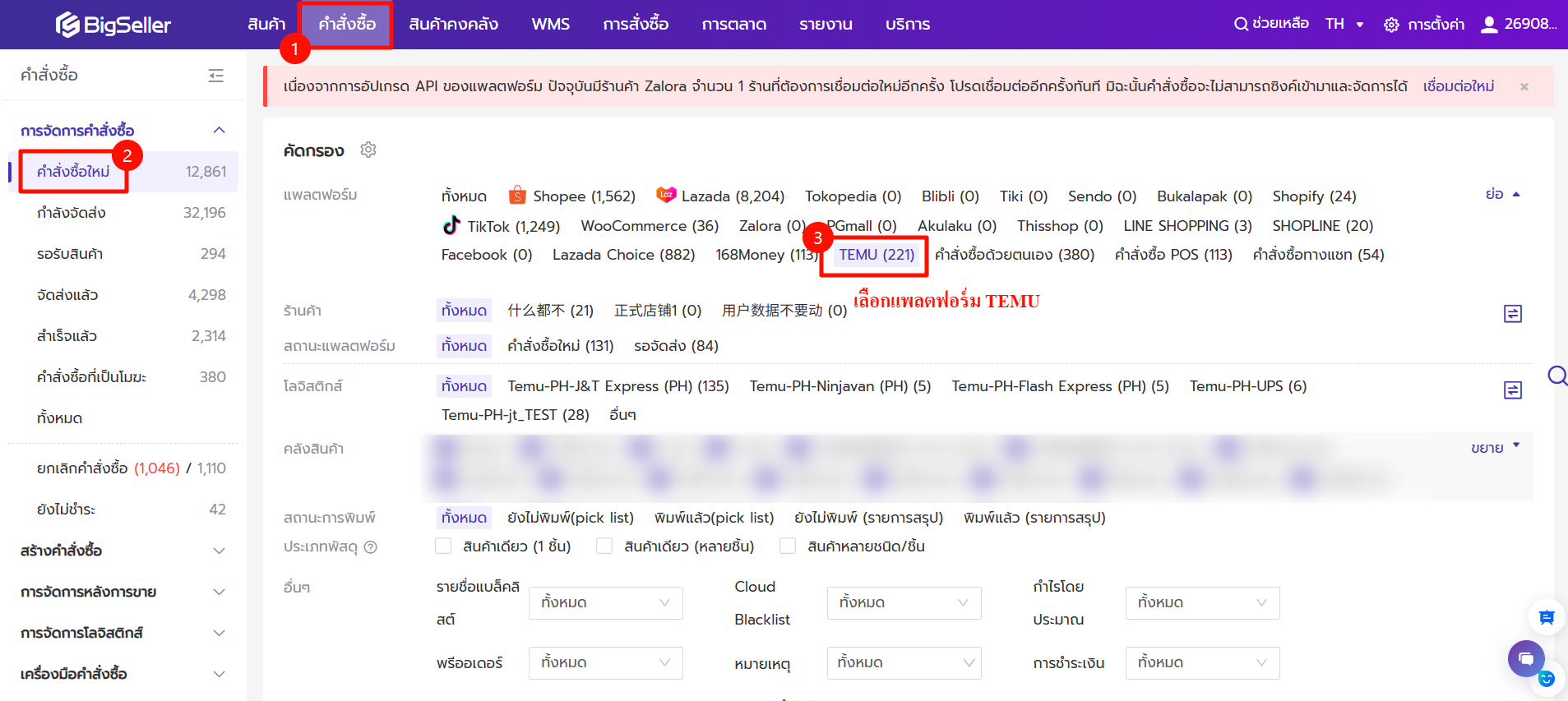
Task: Open บริการ top menu
Action: tap(908, 25)
